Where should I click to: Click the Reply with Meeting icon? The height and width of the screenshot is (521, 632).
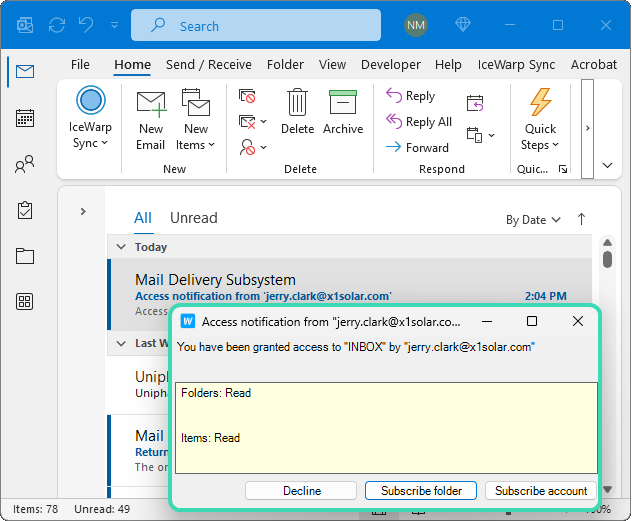tap(475, 103)
